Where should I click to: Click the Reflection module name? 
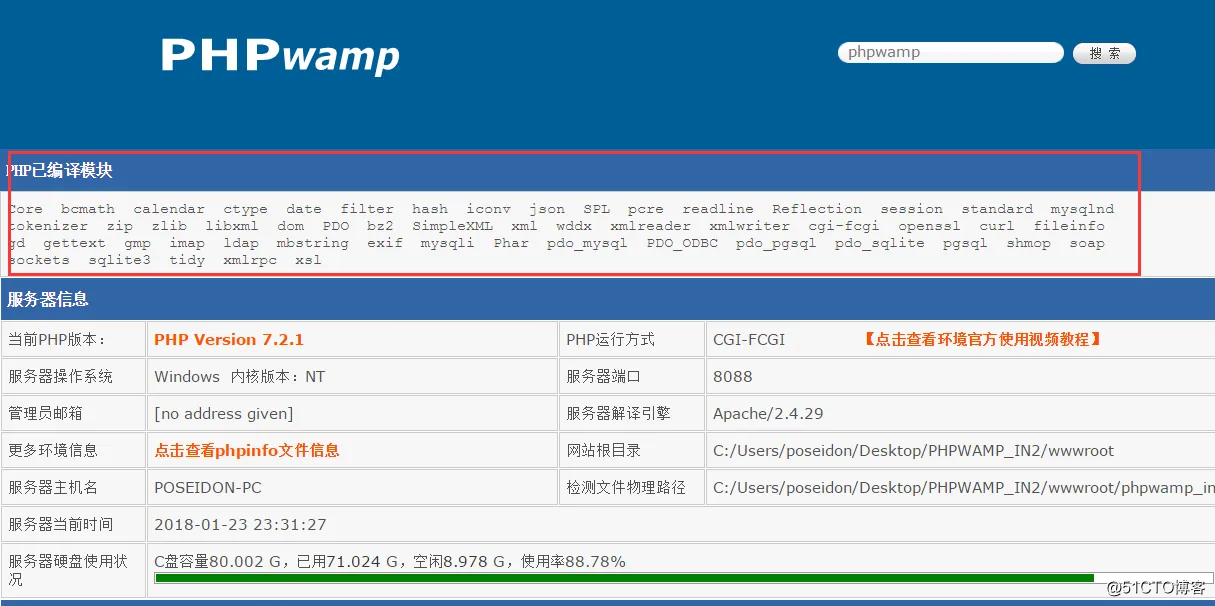[x=817, y=209]
